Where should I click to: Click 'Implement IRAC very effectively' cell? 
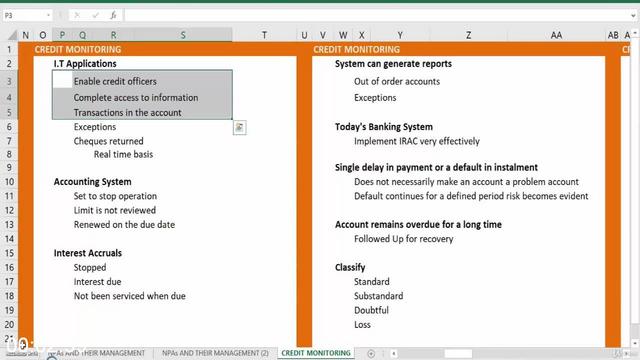[417, 141]
